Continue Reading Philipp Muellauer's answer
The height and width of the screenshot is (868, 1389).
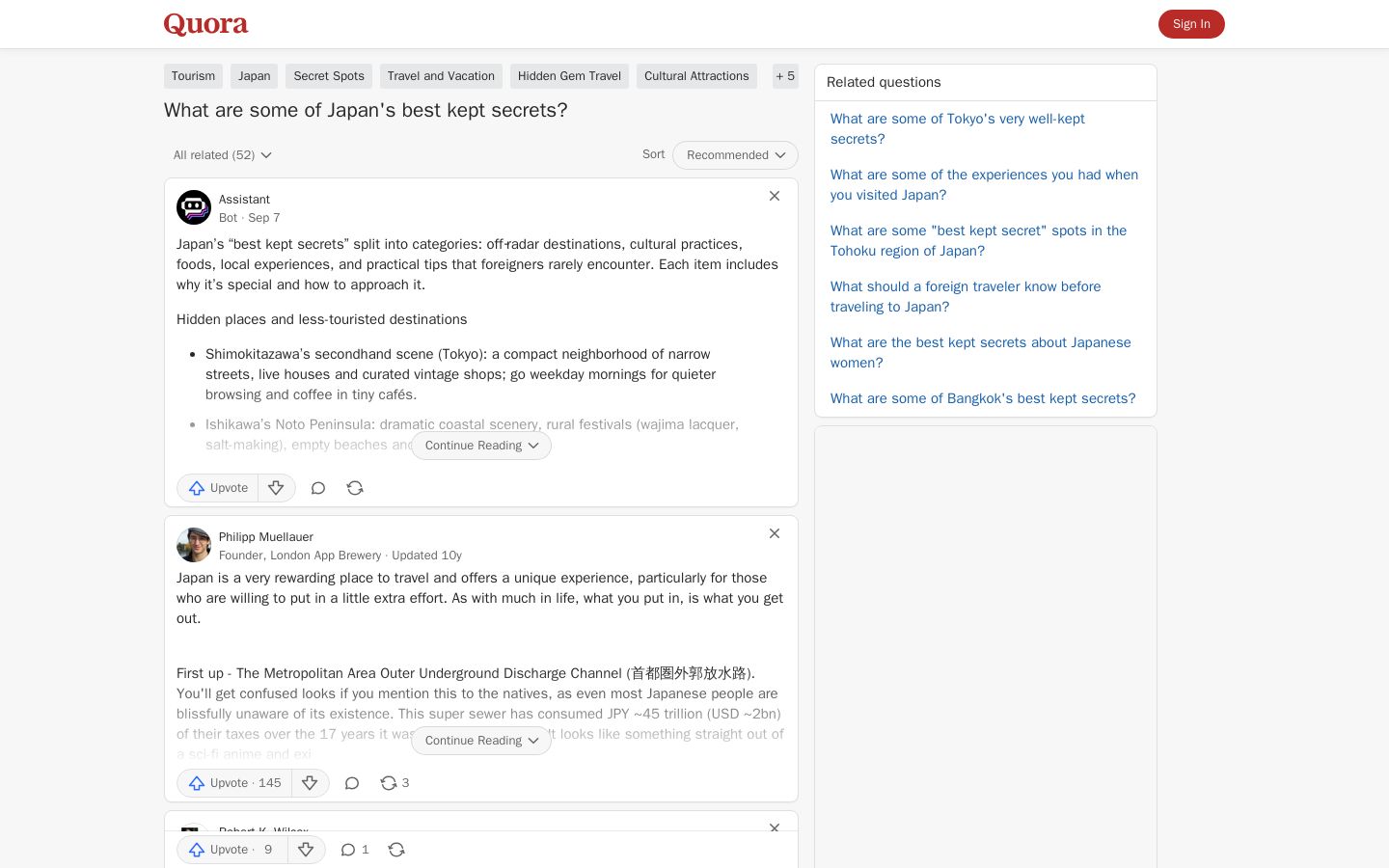pos(481,741)
